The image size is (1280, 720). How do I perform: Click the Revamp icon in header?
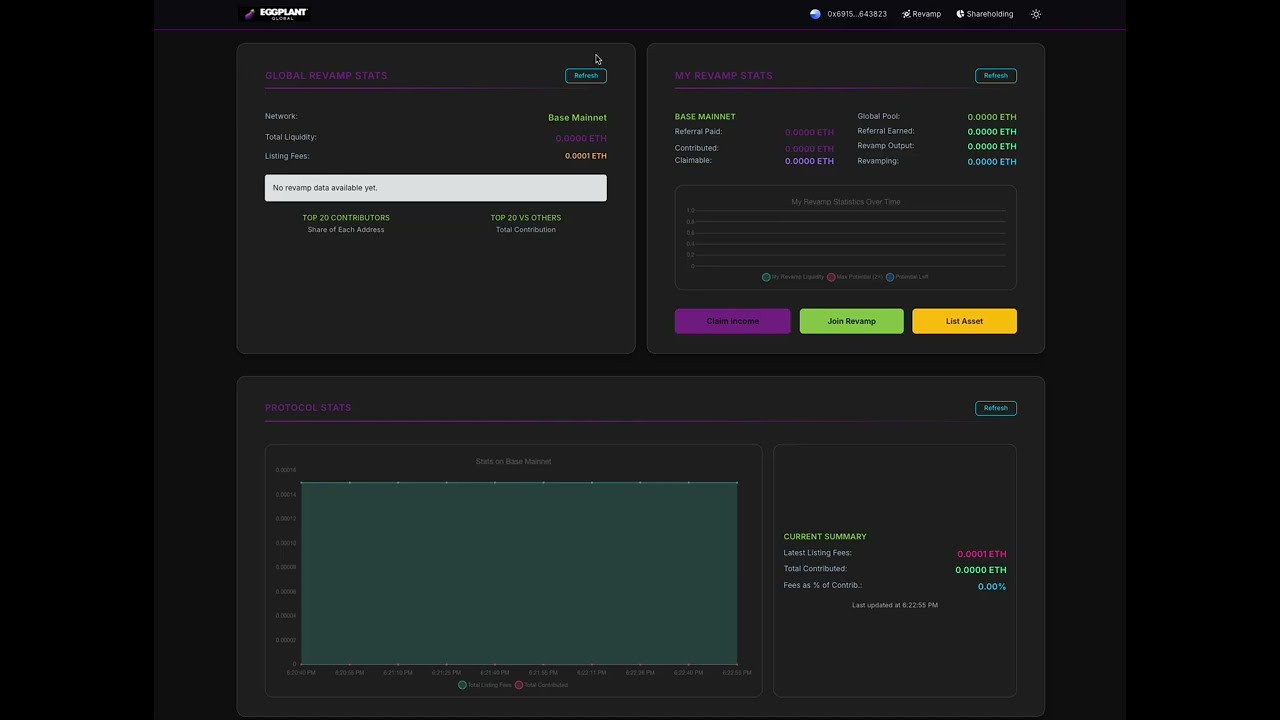(x=906, y=14)
